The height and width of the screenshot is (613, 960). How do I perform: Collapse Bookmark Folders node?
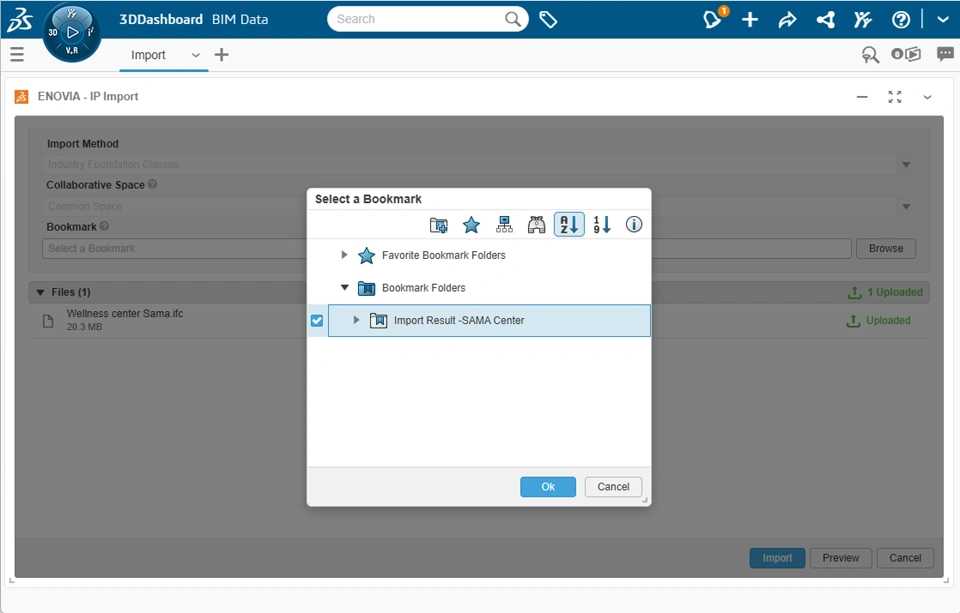coord(345,287)
